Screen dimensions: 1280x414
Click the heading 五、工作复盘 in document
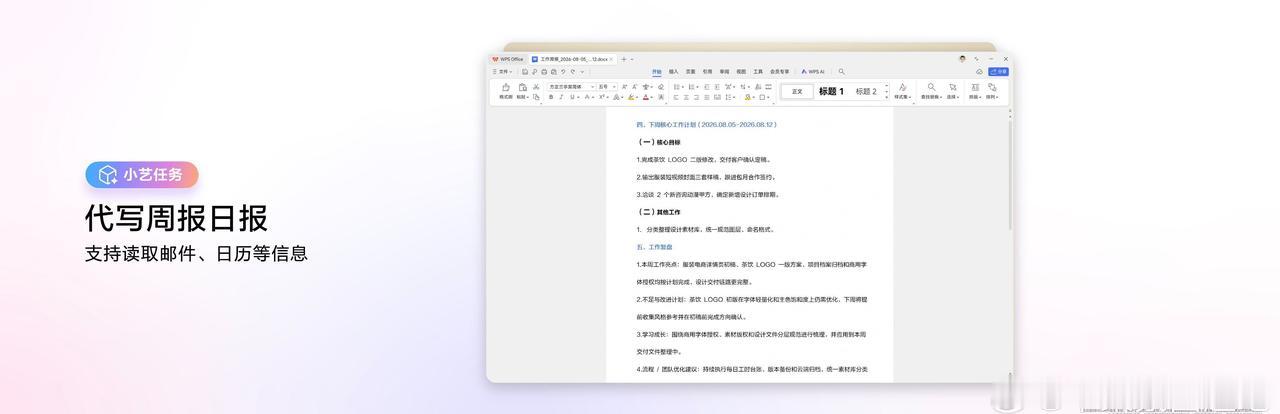pyautogui.click(x=655, y=246)
